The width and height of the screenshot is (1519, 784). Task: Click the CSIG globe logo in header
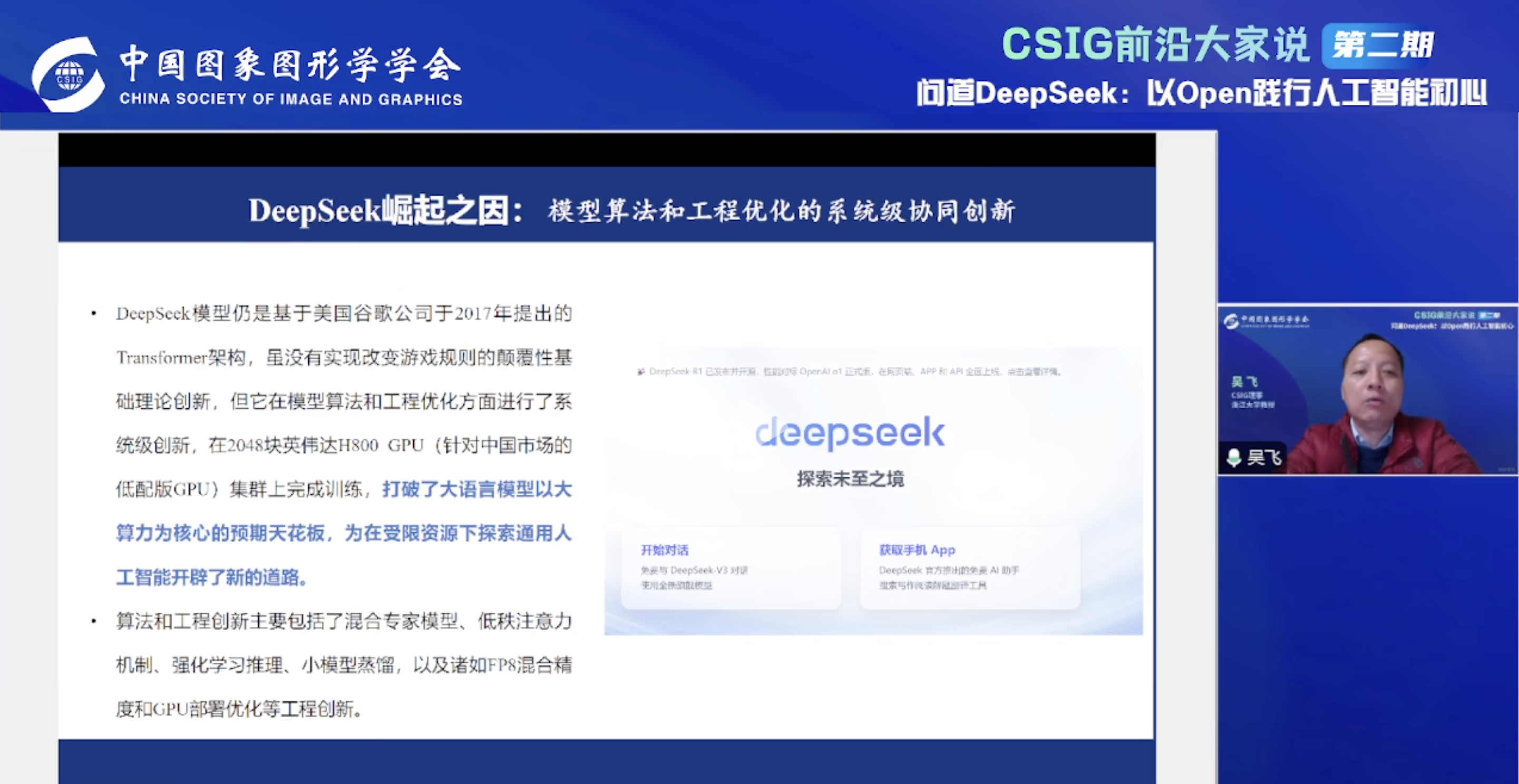pyautogui.click(x=69, y=74)
